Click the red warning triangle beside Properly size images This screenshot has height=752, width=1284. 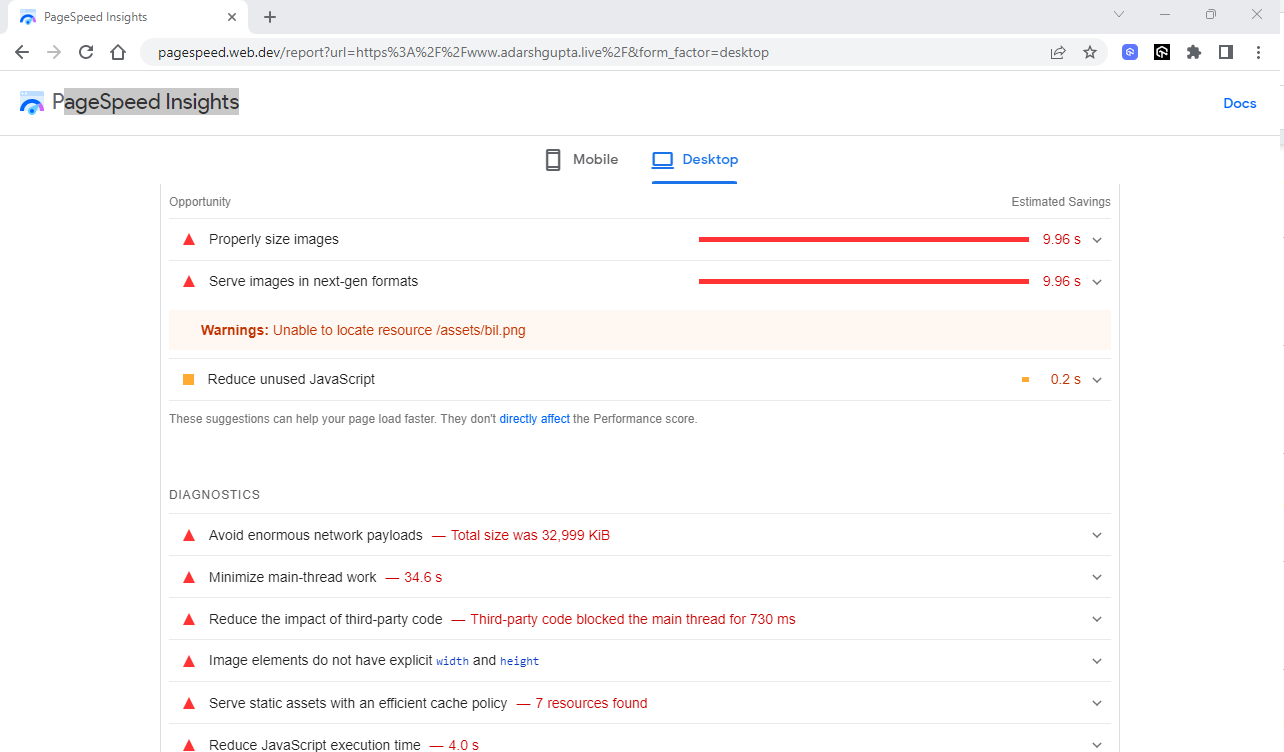point(188,239)
